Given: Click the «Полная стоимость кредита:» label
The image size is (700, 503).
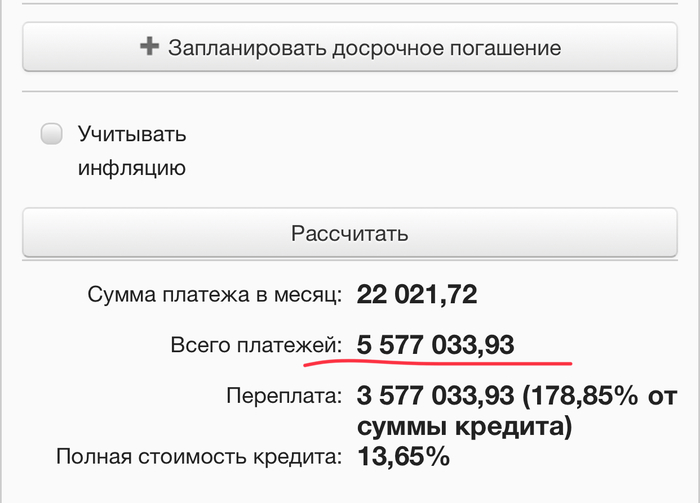Looking at the screenshot, I should point(199,458).
